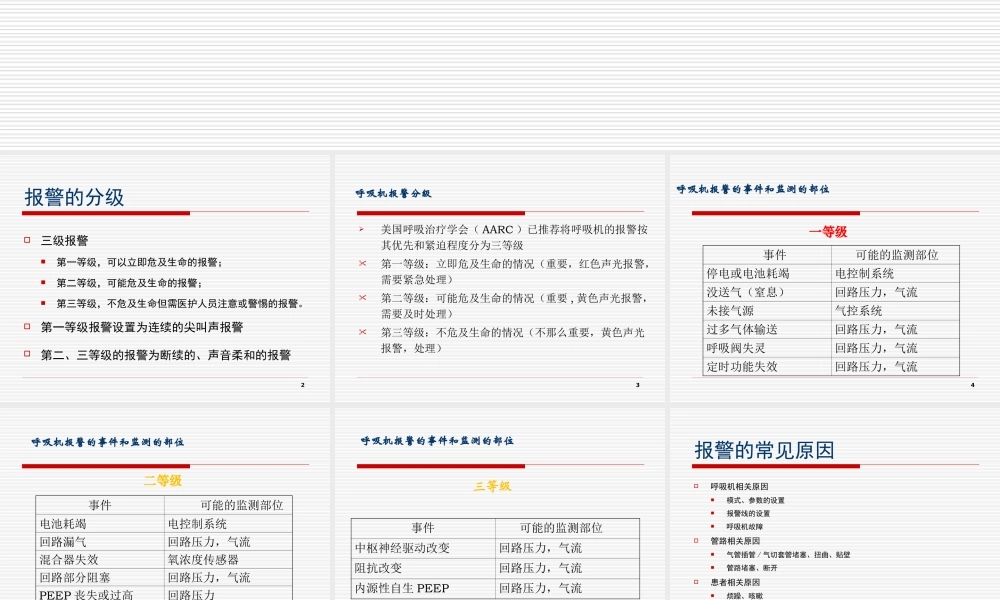Click the square bullet before 呼吸机相关原因
1000x600 pixels.
(x=694, y=485)
